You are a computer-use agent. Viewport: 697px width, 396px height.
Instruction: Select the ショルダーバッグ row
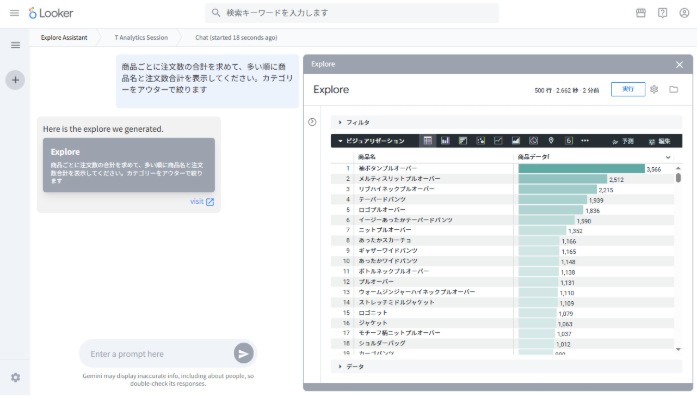coord(502,344)
